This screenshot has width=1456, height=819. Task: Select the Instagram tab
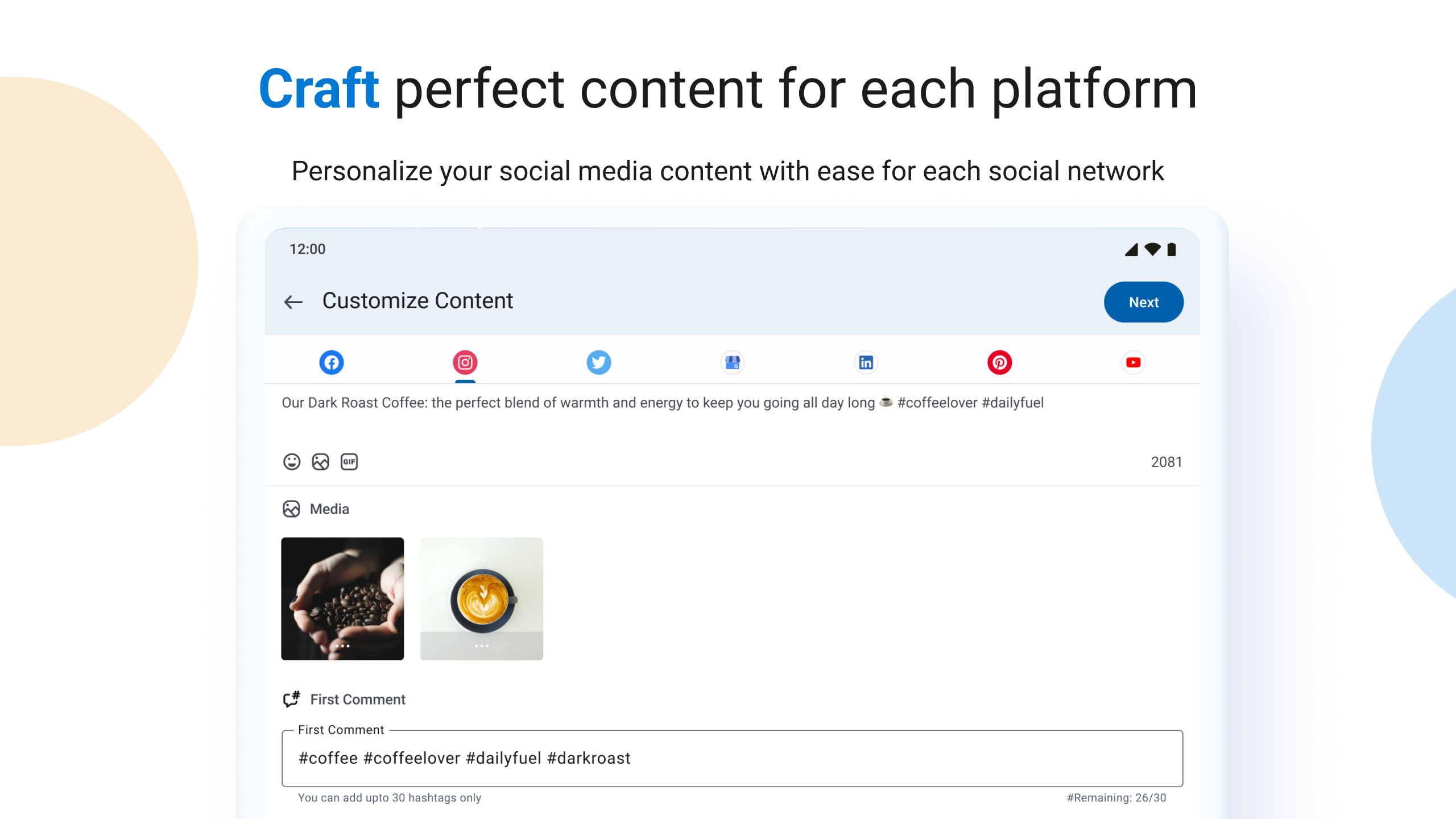tap(465, 362)
